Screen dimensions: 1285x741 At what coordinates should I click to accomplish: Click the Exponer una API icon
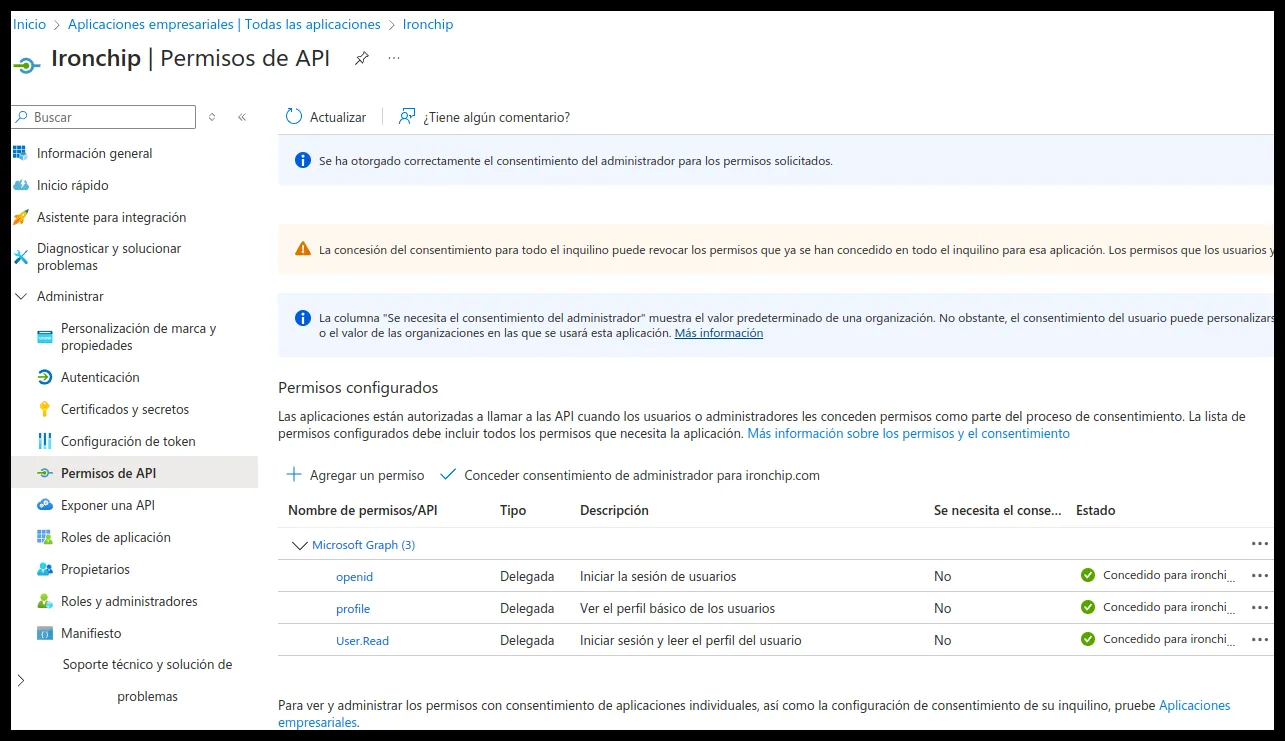[x=44, y=505]
